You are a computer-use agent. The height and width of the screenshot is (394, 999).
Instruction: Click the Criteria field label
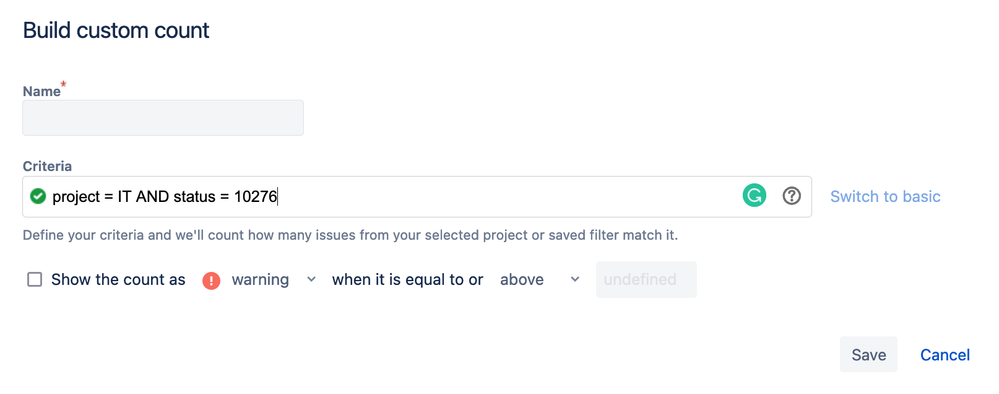click(47, 166)
